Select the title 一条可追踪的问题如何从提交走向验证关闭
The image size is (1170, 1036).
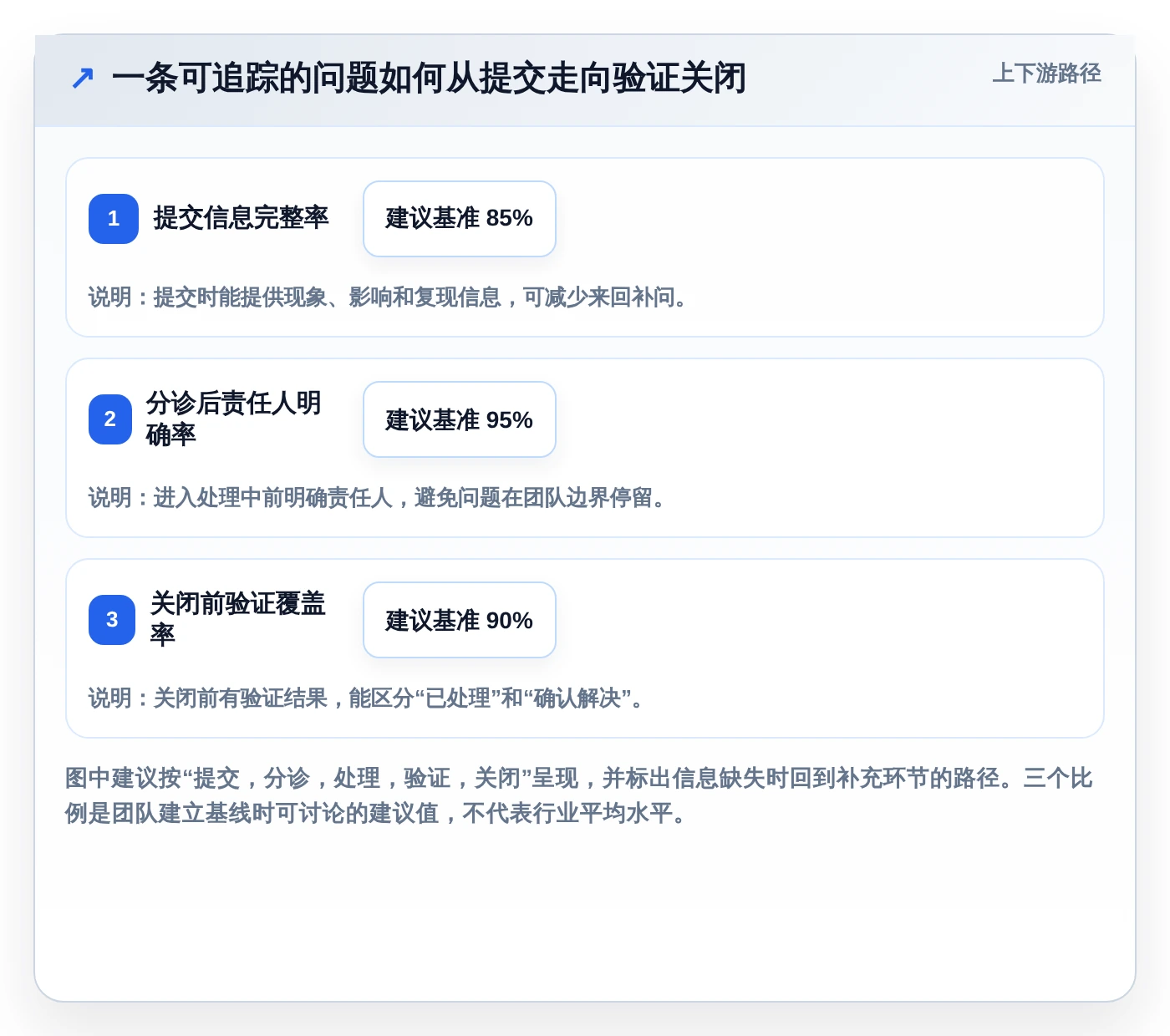[429, 79]
